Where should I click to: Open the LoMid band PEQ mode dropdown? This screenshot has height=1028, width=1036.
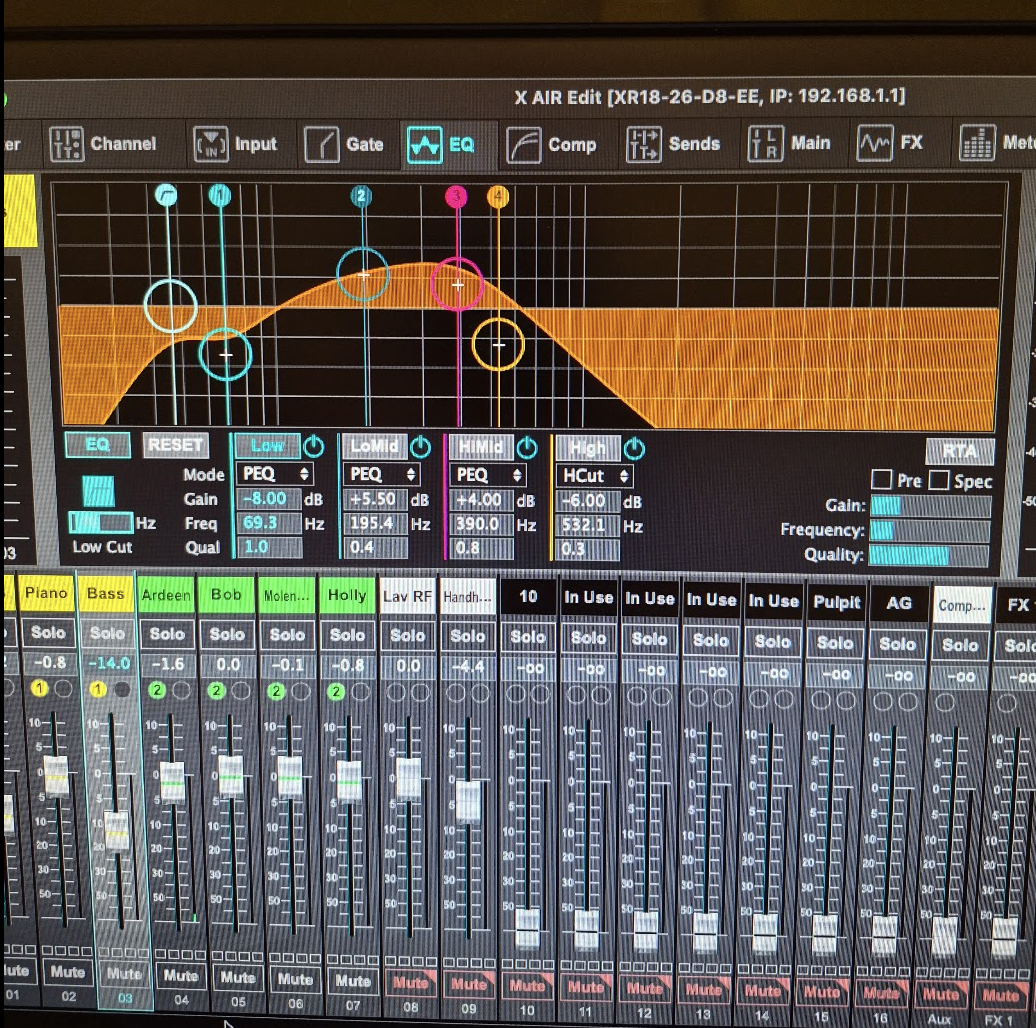pos(382,474)
